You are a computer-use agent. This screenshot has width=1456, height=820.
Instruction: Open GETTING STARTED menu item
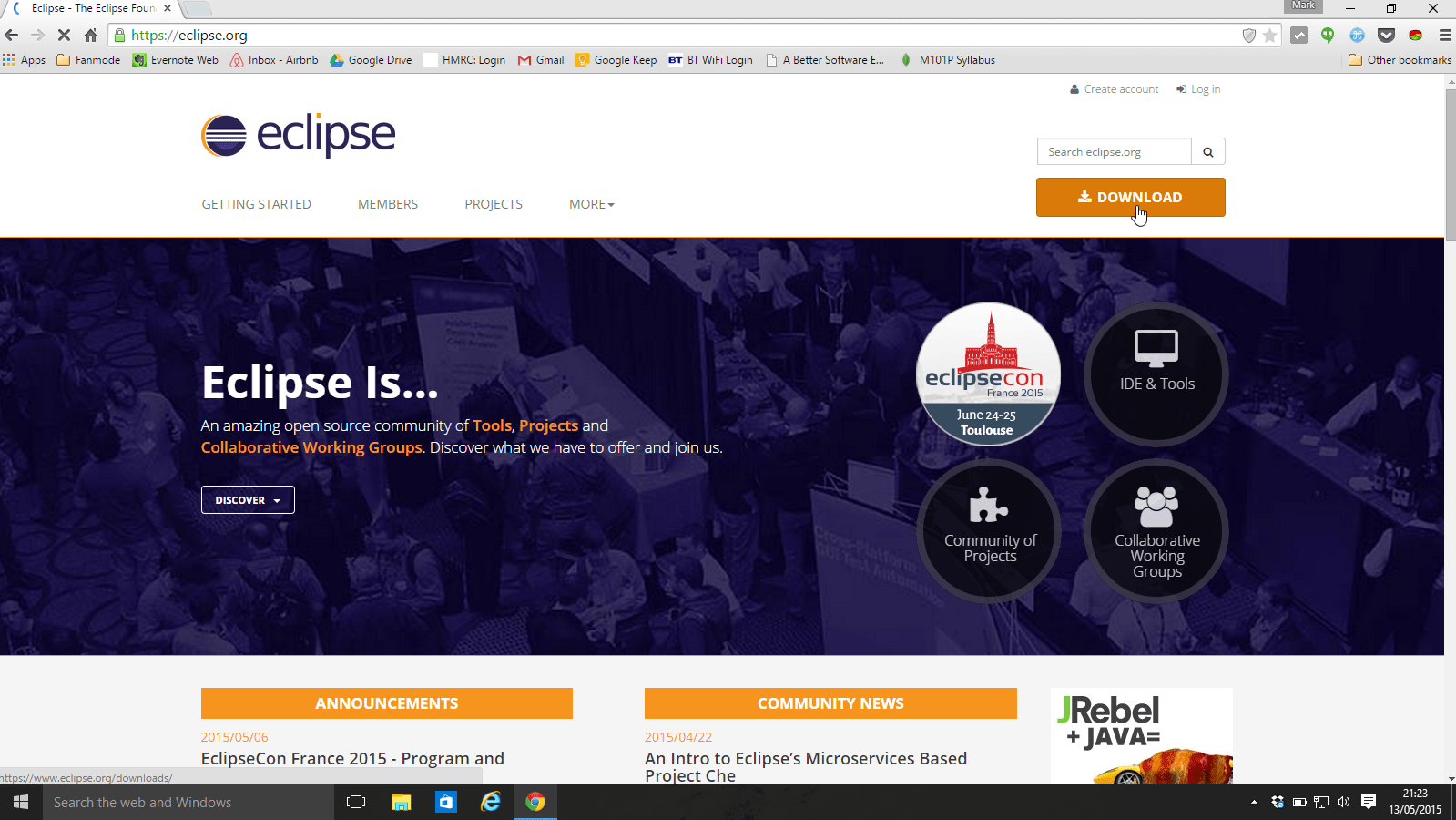(257, 204)
